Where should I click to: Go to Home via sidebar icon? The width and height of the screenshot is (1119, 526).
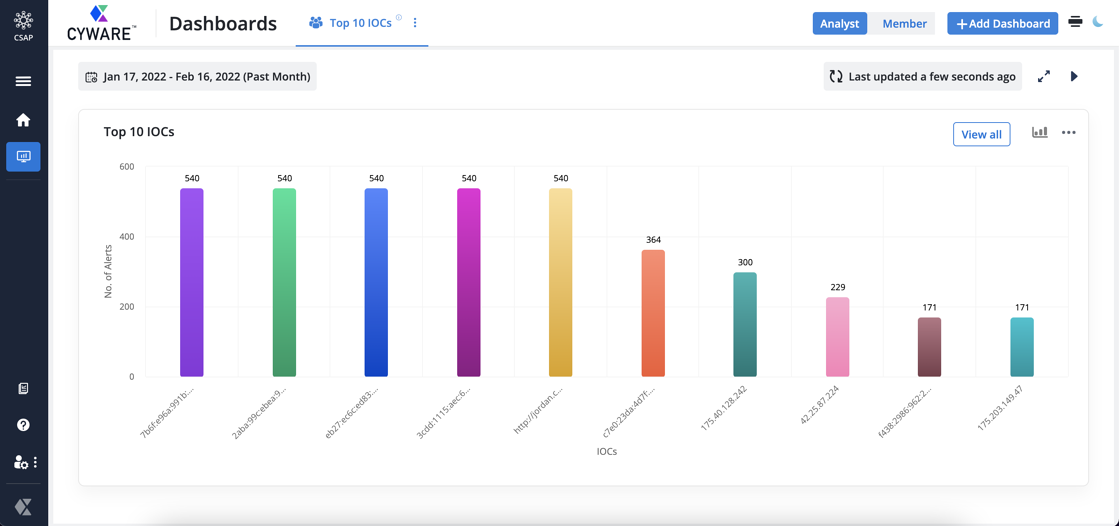pyautogui.click(x=23, y=120)
